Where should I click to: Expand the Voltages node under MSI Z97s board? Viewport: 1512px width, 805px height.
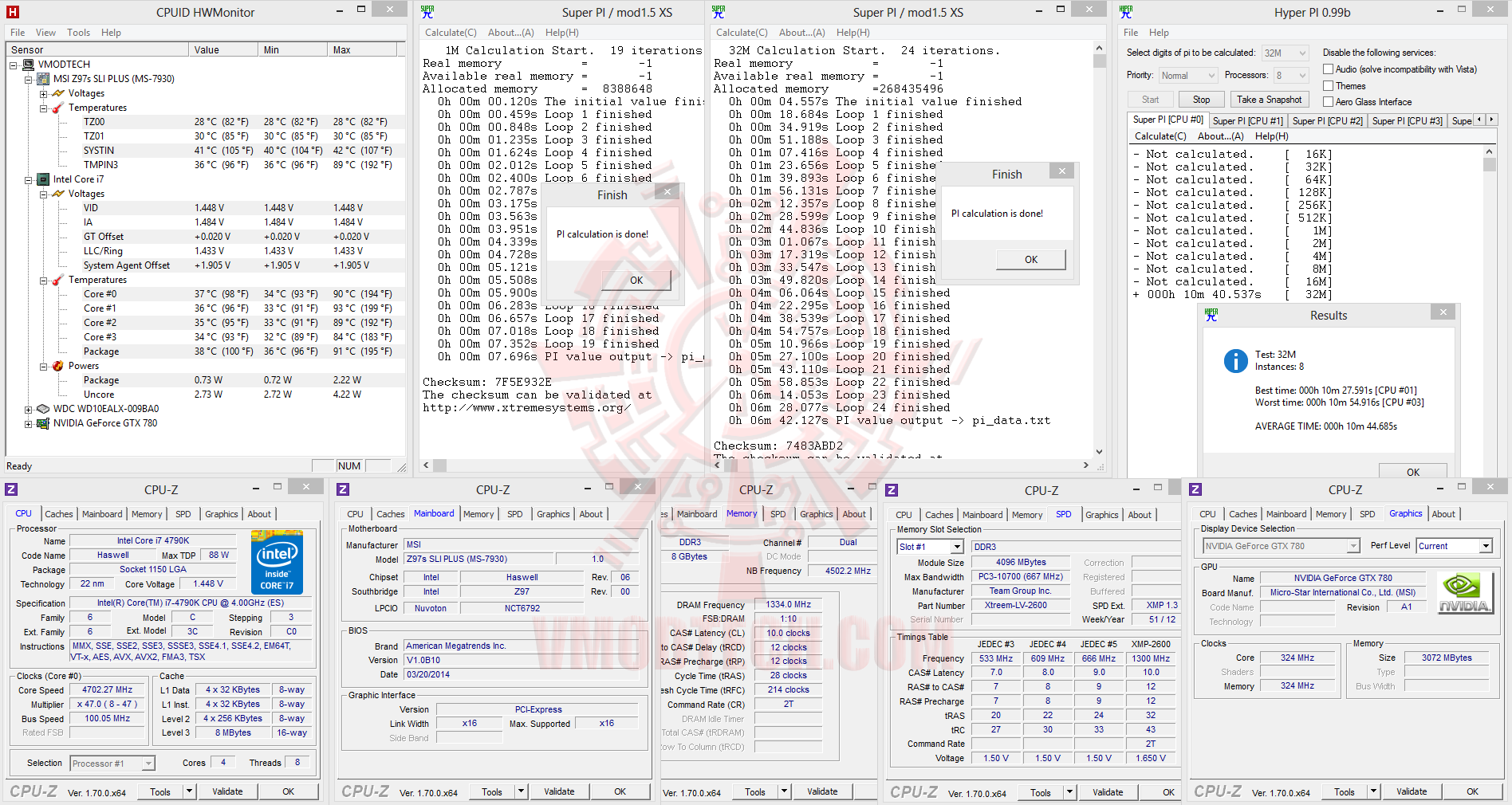click(x=44, y=94)
